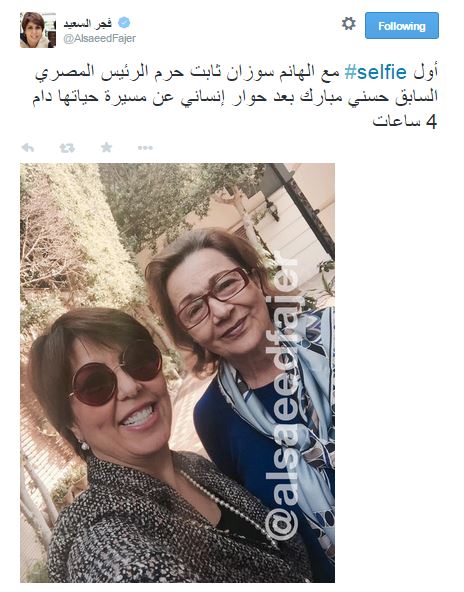Open the #selfie hashtag link

click(x=376, y=72)
